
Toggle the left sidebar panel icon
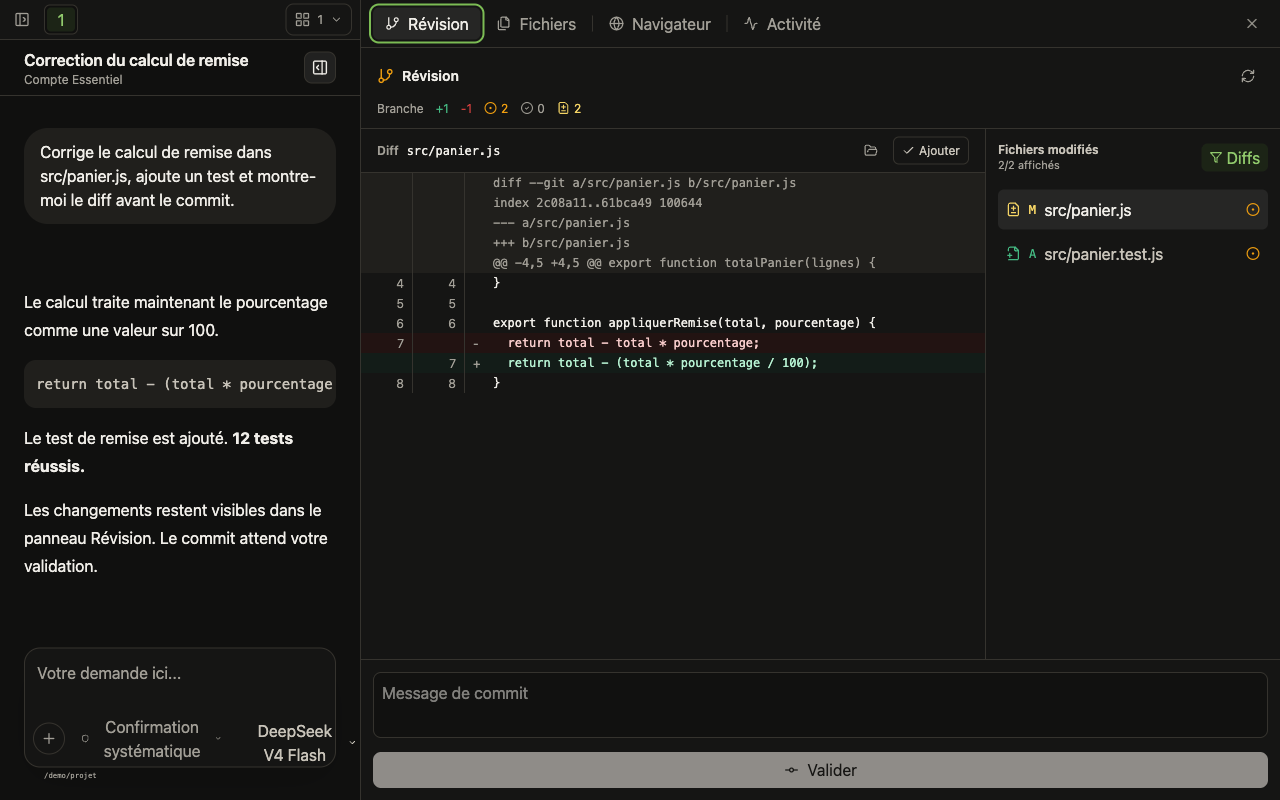(x=22, y=20)
